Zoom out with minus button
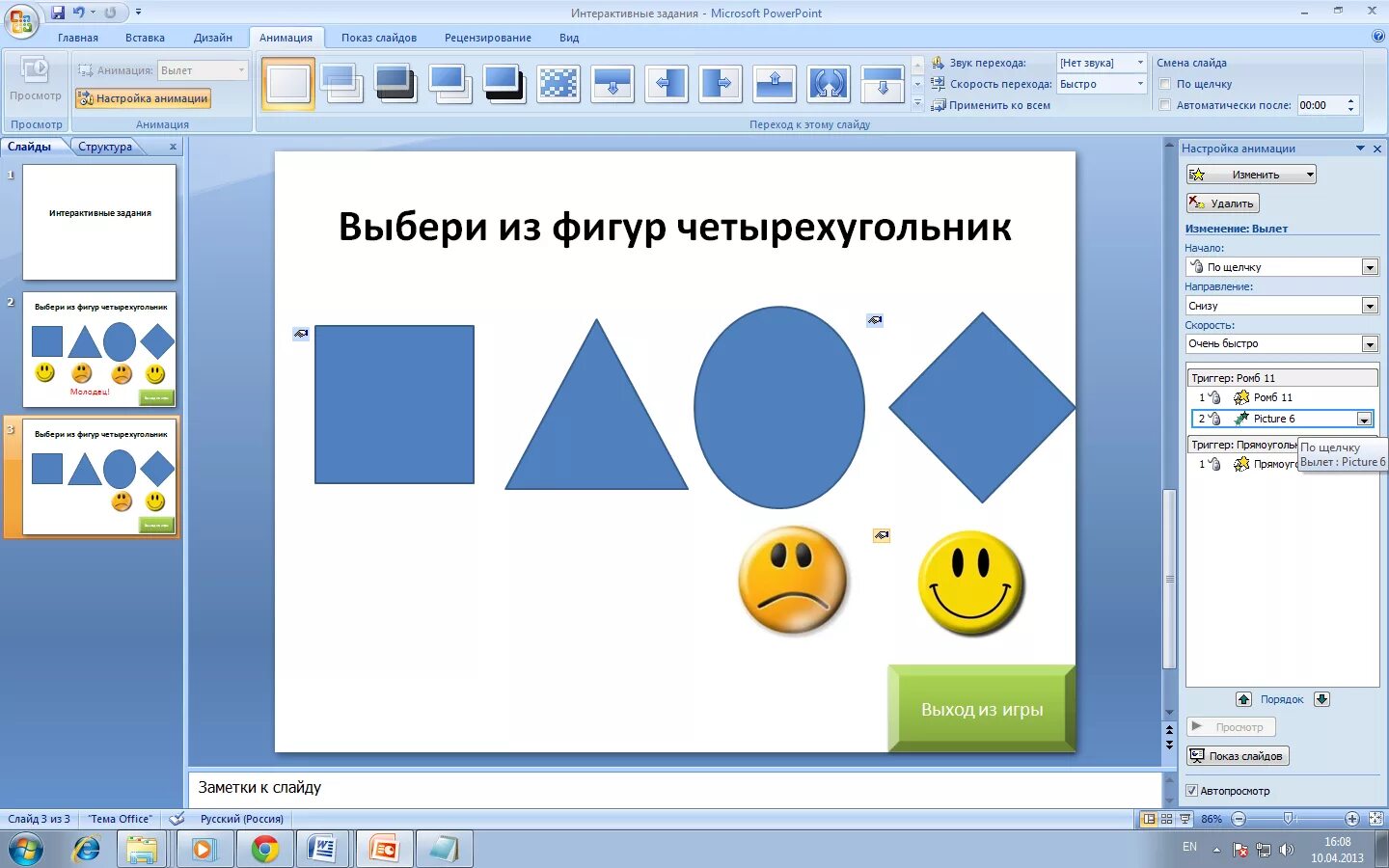Viewport: 1389px width, 868px height. click(1239, 819)
